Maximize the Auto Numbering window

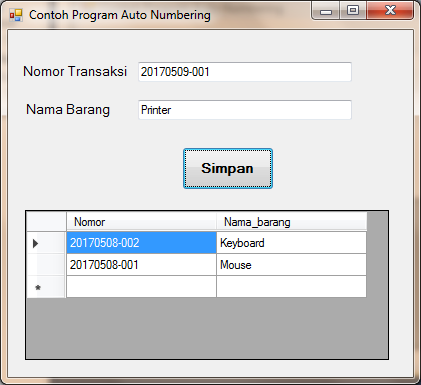pos(353,11)
